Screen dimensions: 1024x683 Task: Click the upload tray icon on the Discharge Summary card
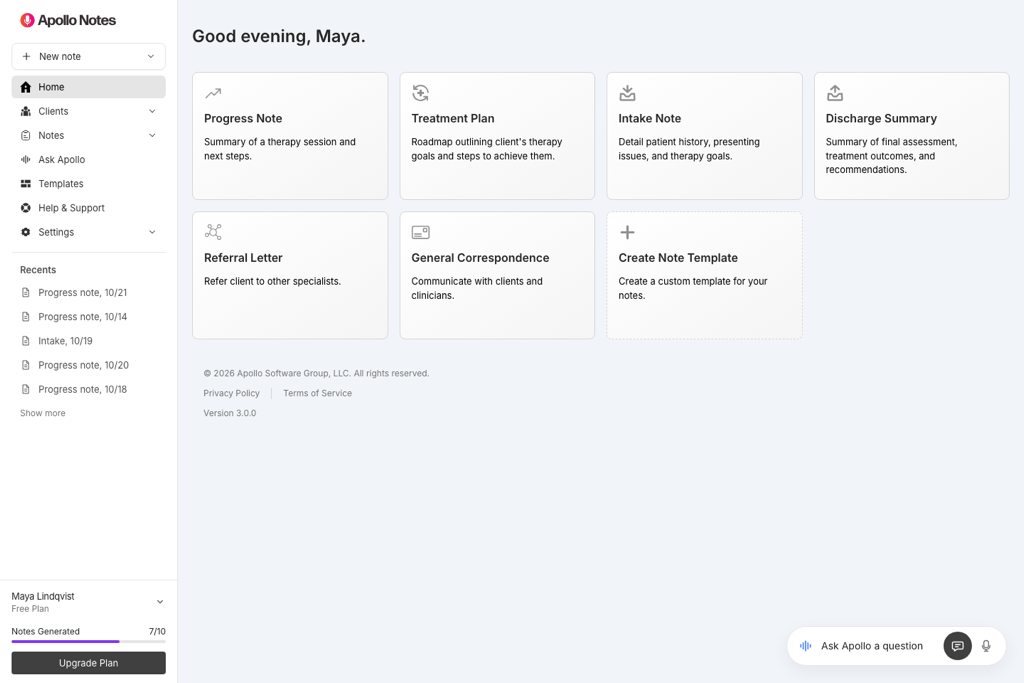click(835, 93)
